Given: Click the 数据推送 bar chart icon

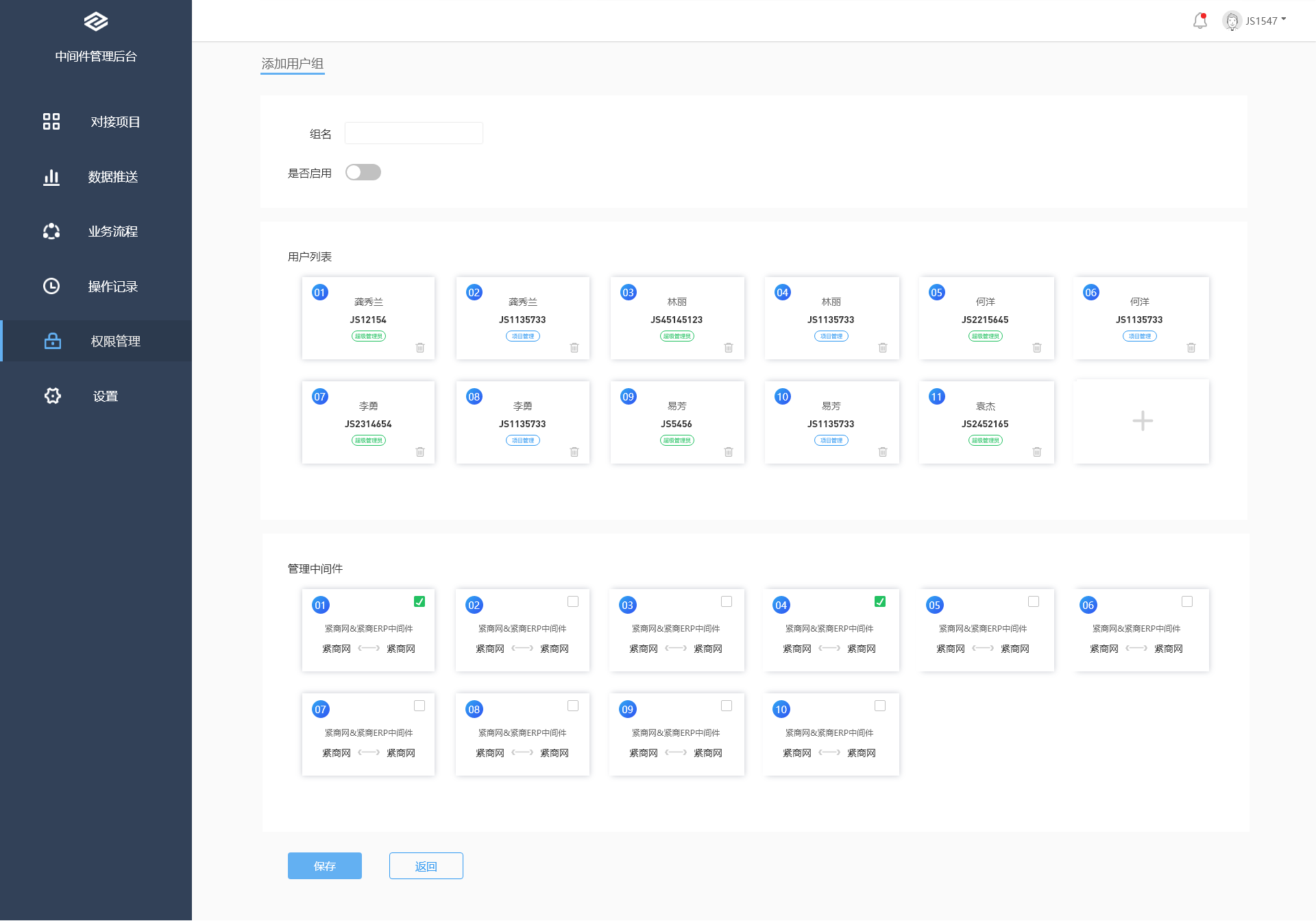Looking at the screenshot, I should pyautogui.click(x=51, y=177).
